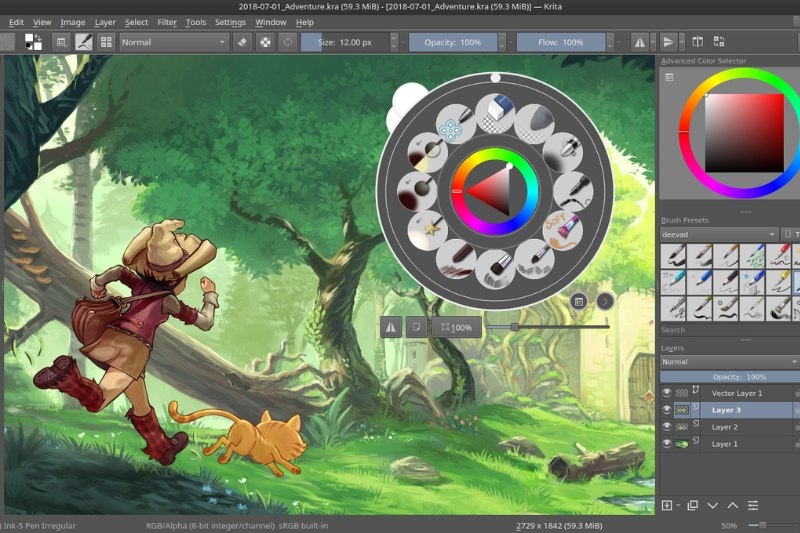Toggle eraser mode in the toolbar

pos(243,42)
